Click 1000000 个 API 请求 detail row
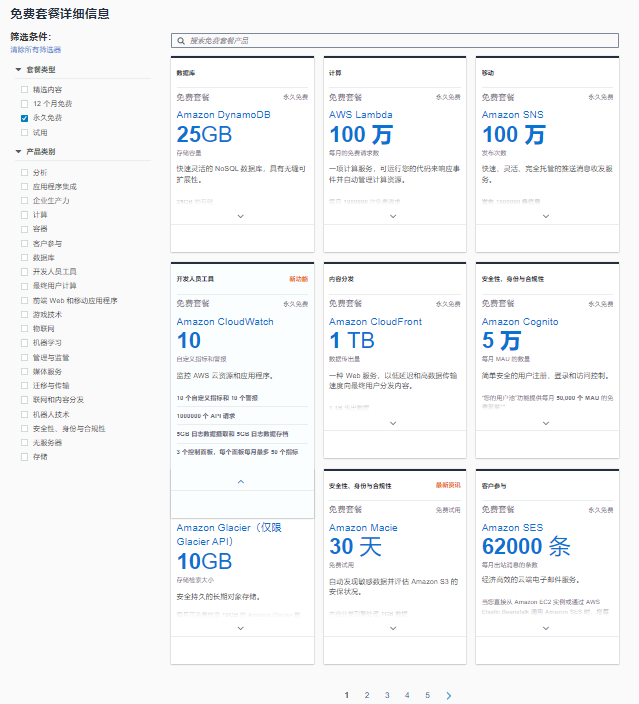This screenshot has width=639, height=704. [x=206, y=416]
